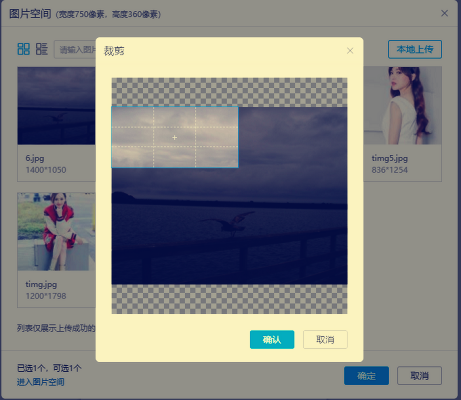Click the 6.jpg file name label
The image size is (461, 400).
[35, 158]
